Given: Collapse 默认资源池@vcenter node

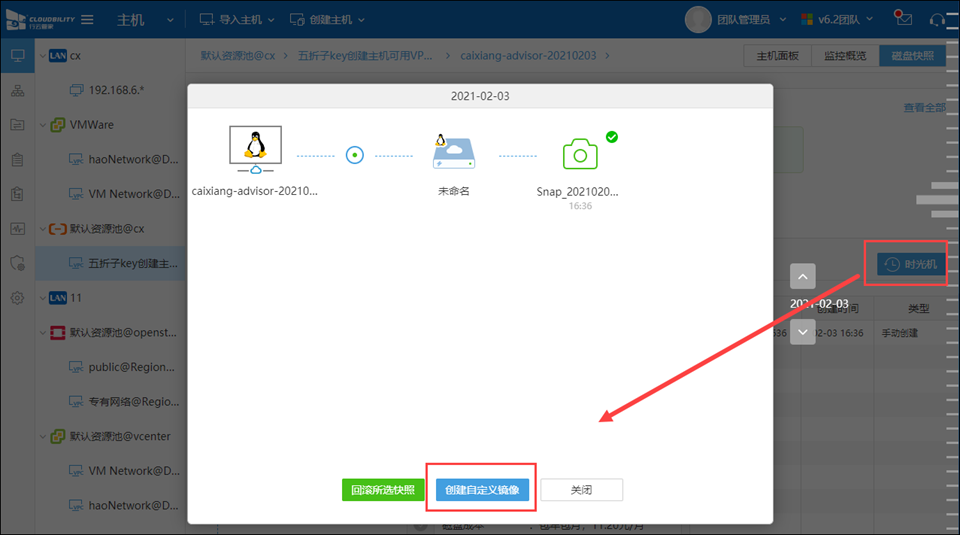Looking at the screenshot, I should (43, 436).
